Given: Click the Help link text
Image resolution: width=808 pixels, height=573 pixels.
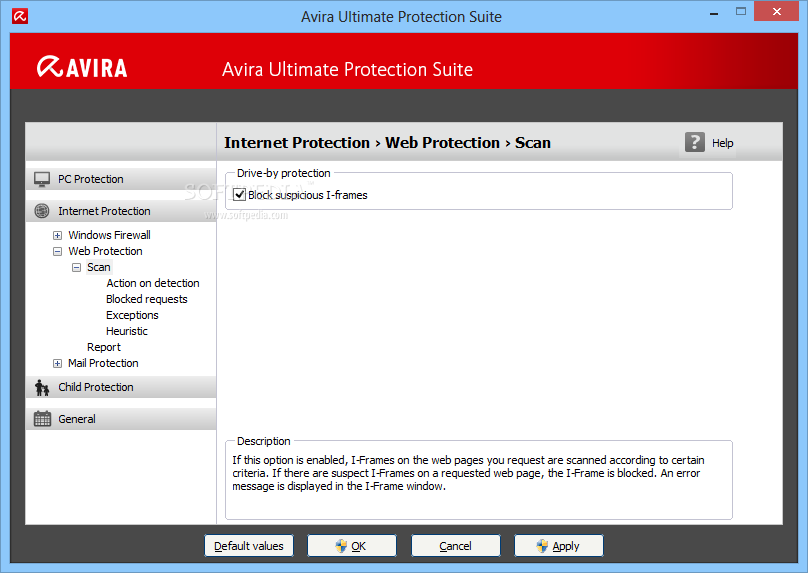Looking at the screenshot, I should click(x=722, y=143).
